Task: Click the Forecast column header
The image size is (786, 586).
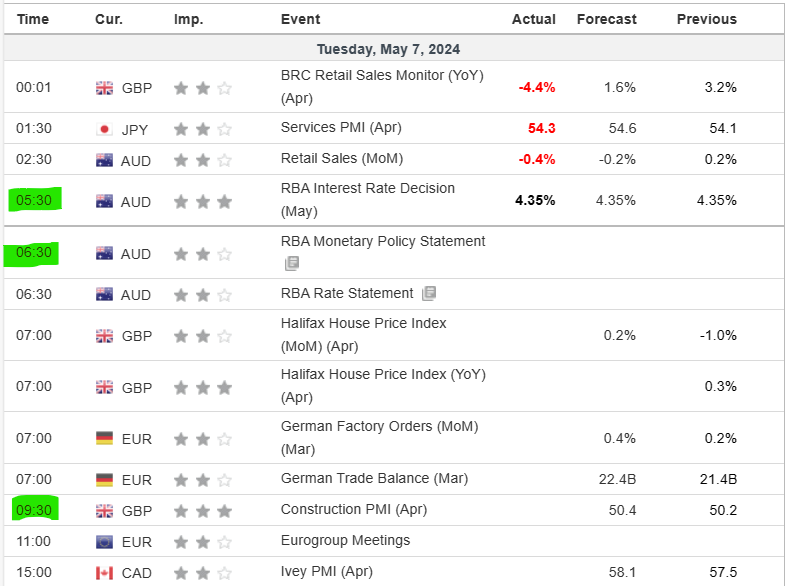Action: pyautogui.click(x=606, y=19)
